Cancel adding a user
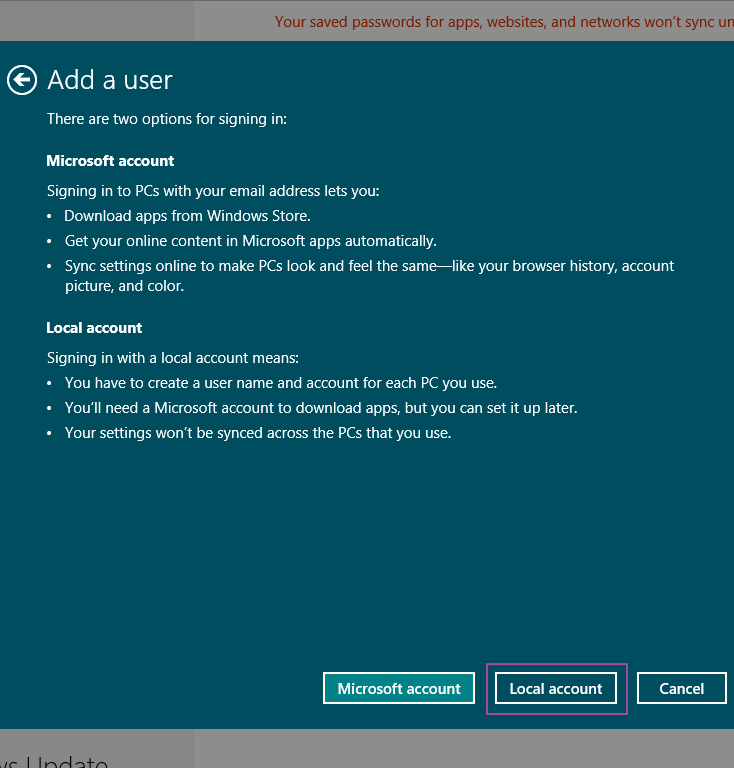Viewport: 734px width, 768px height. point(682,688)
